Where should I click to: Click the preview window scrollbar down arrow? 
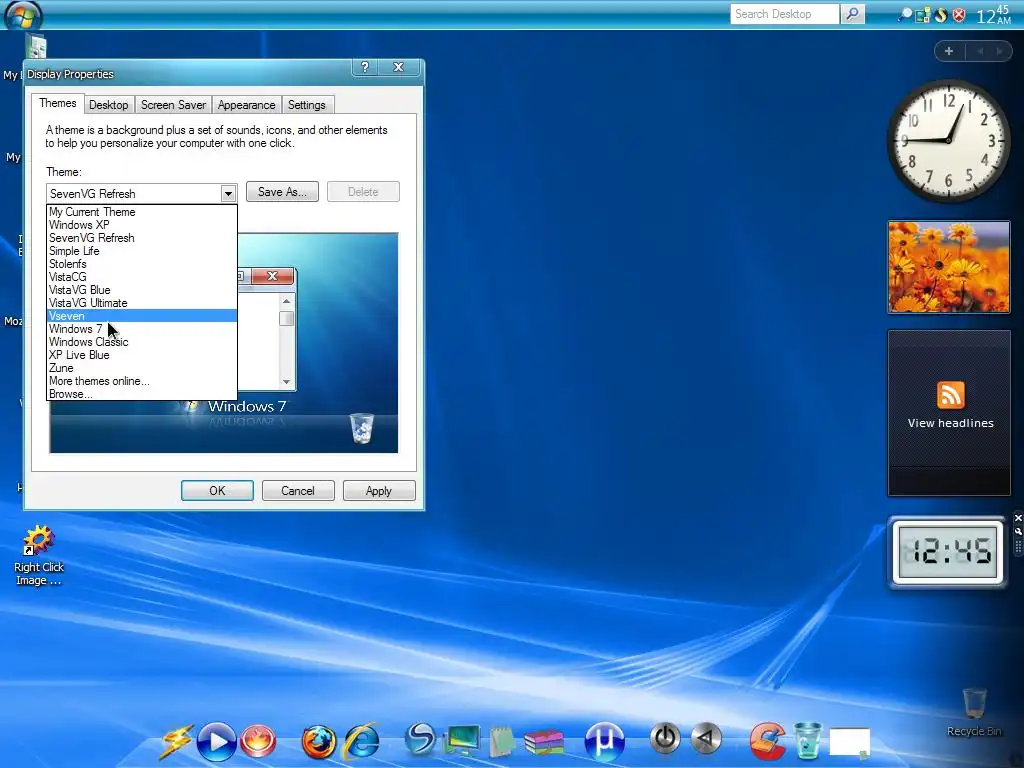click(286, 381)
